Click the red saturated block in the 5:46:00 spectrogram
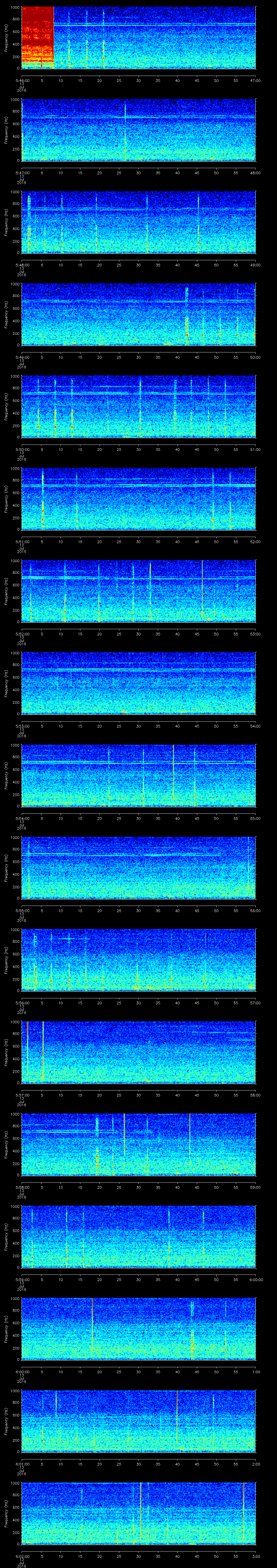The image size is (277, 1568). (37, 36)
